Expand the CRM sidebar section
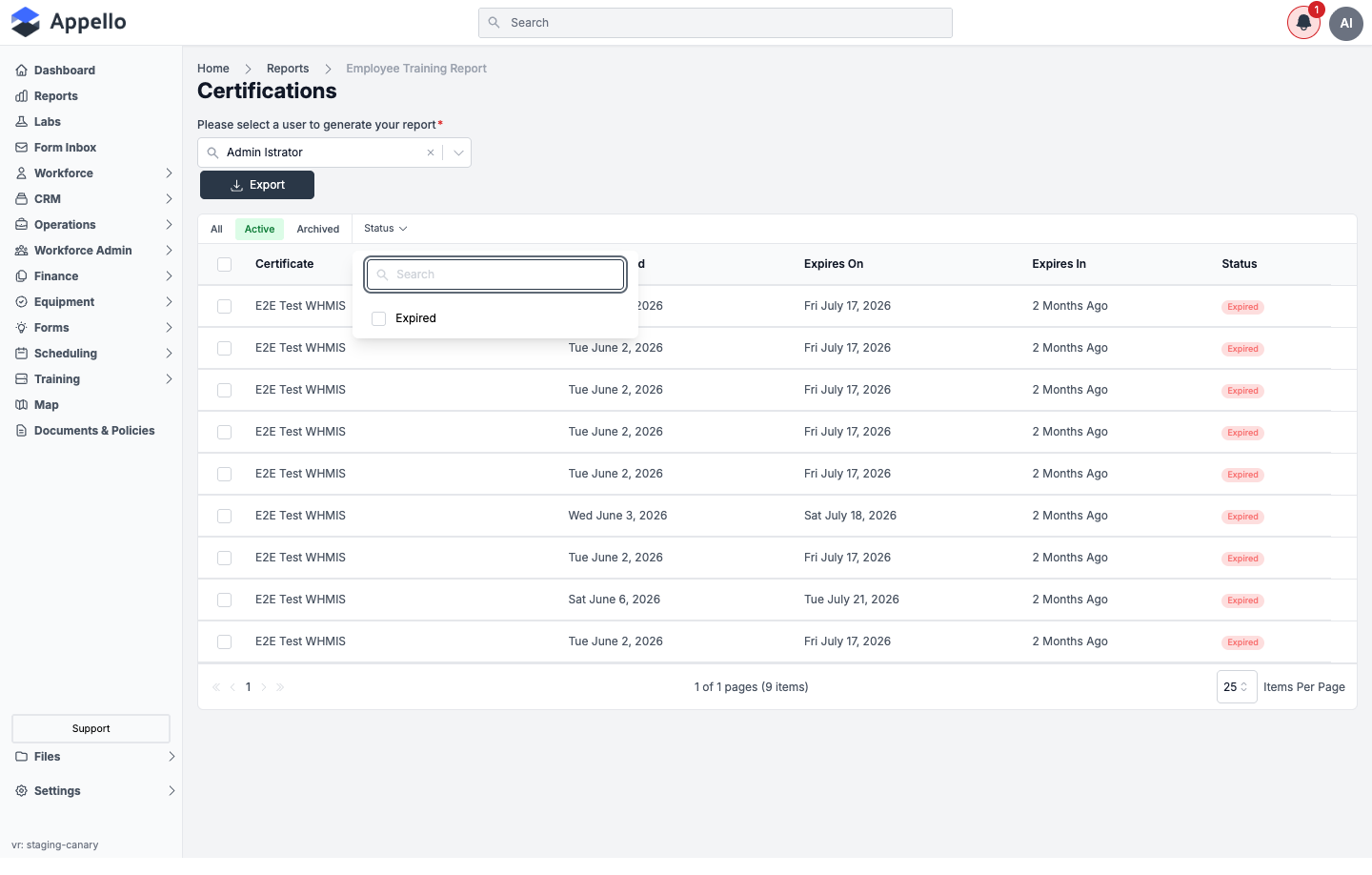This screenshot has width=1372, height=875. tap(169, 199)
